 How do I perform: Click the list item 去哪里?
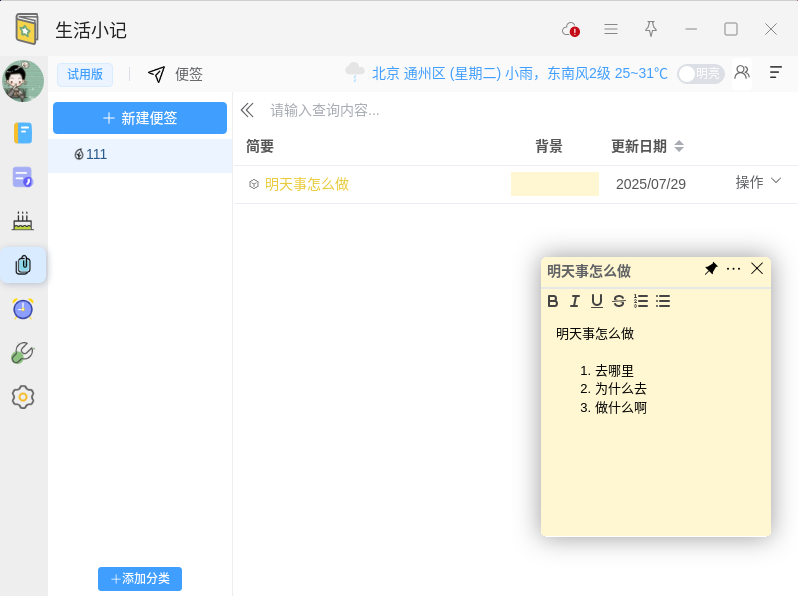pos(614,371)
